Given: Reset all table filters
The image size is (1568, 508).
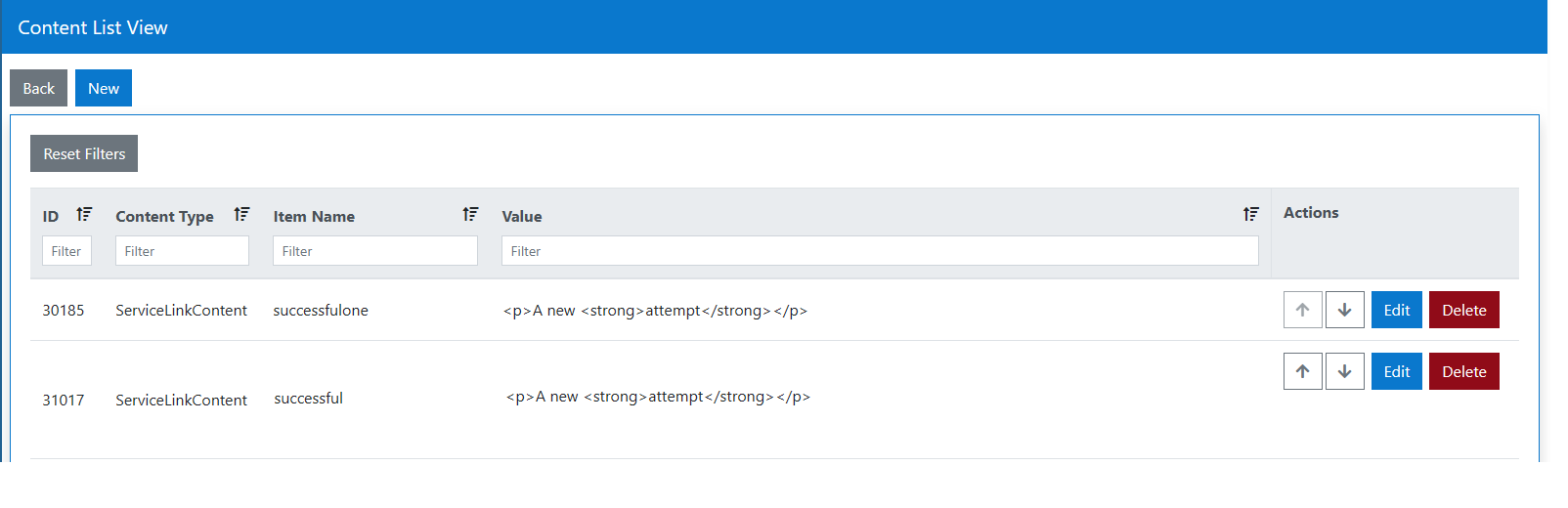Looking at the screenshot, I should click(84, 153).
